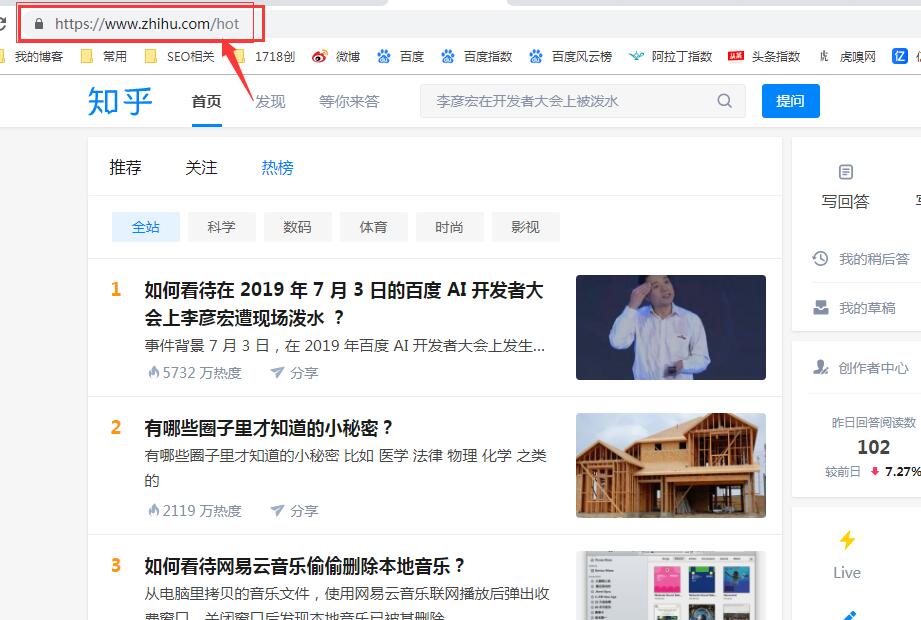Image resolution: width=921 pixels, height=620 pixels.
Task: Filter hot list by 影视
Action: point(525,227)
